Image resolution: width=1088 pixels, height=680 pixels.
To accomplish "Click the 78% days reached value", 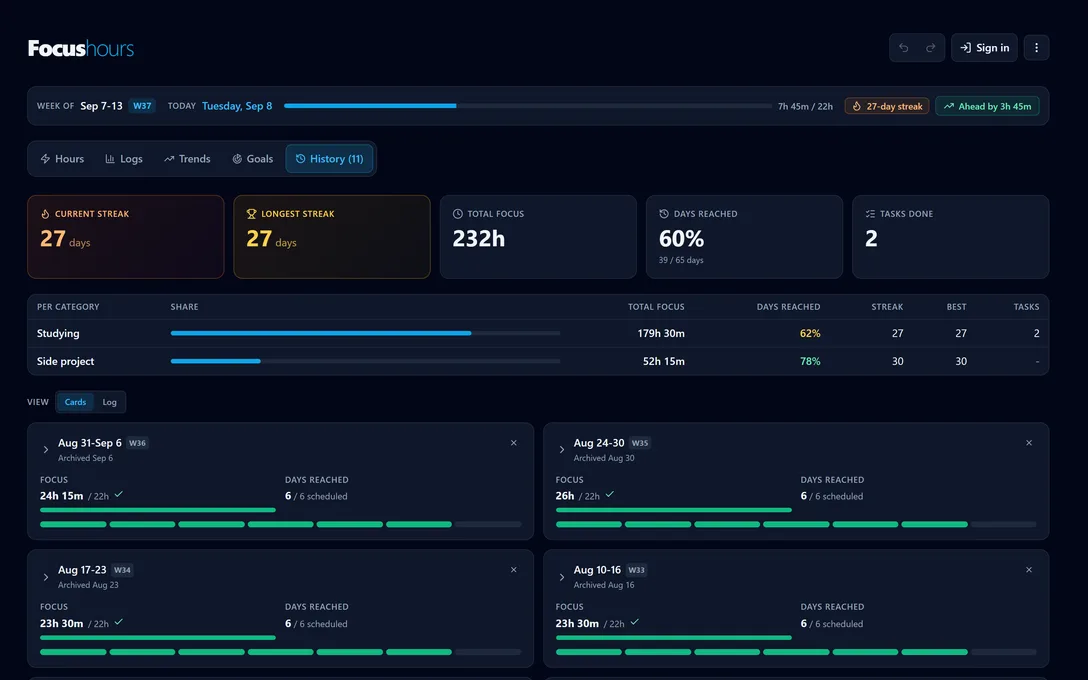I will (810, 361).
